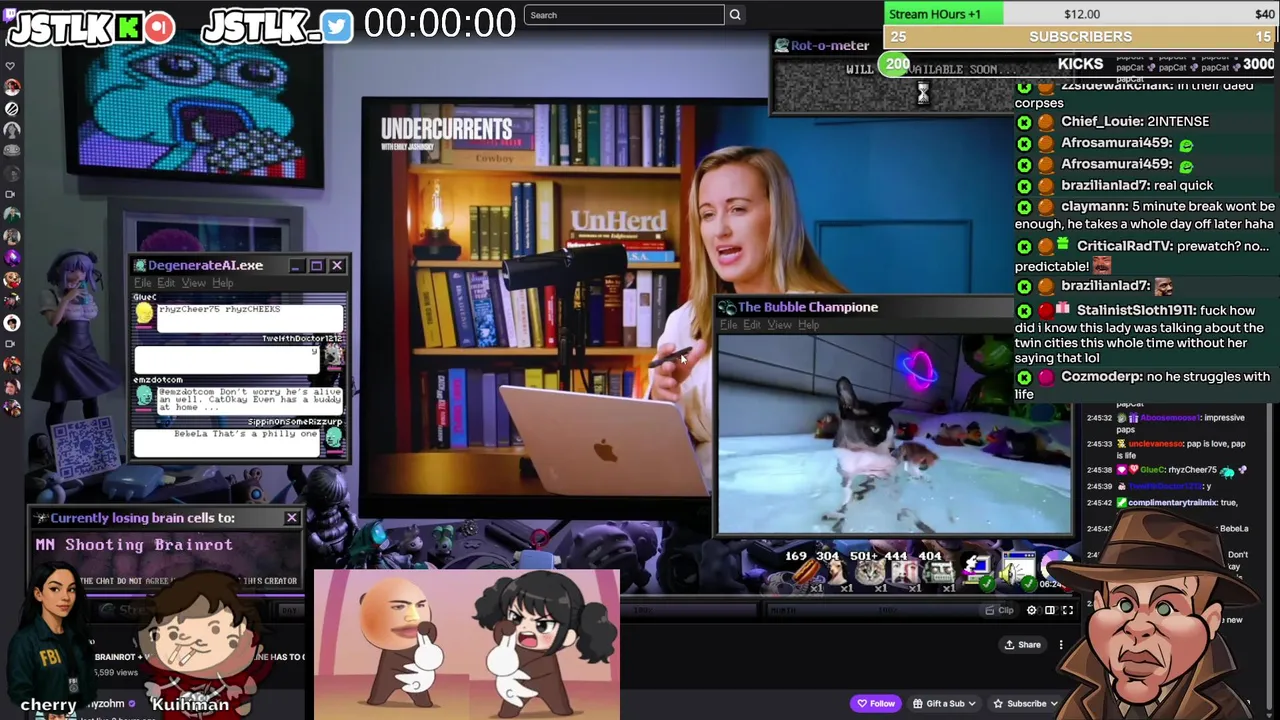Click the purple Follow button
1280x720 pixels.
pos(875,704)
